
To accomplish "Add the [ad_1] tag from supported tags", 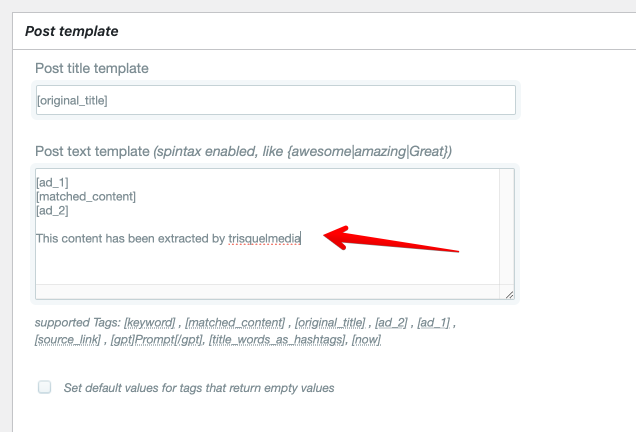I will [430, 323].
